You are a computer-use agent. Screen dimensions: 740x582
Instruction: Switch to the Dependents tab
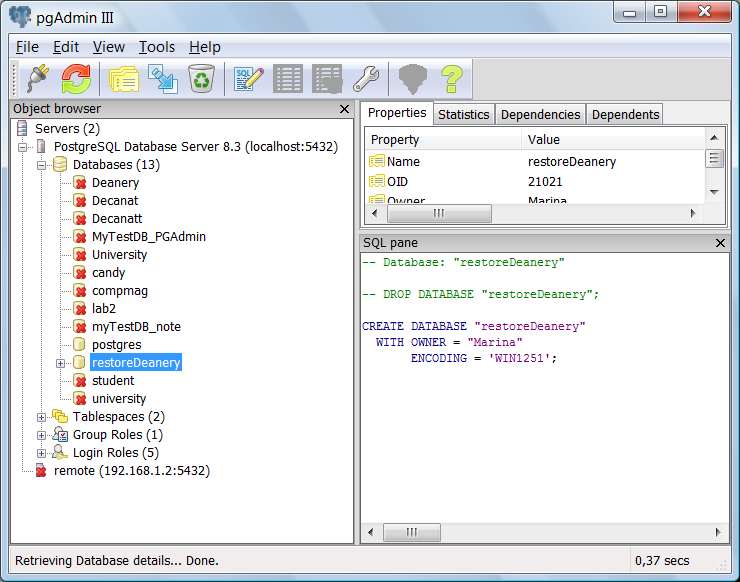click(x=625, y=115)
